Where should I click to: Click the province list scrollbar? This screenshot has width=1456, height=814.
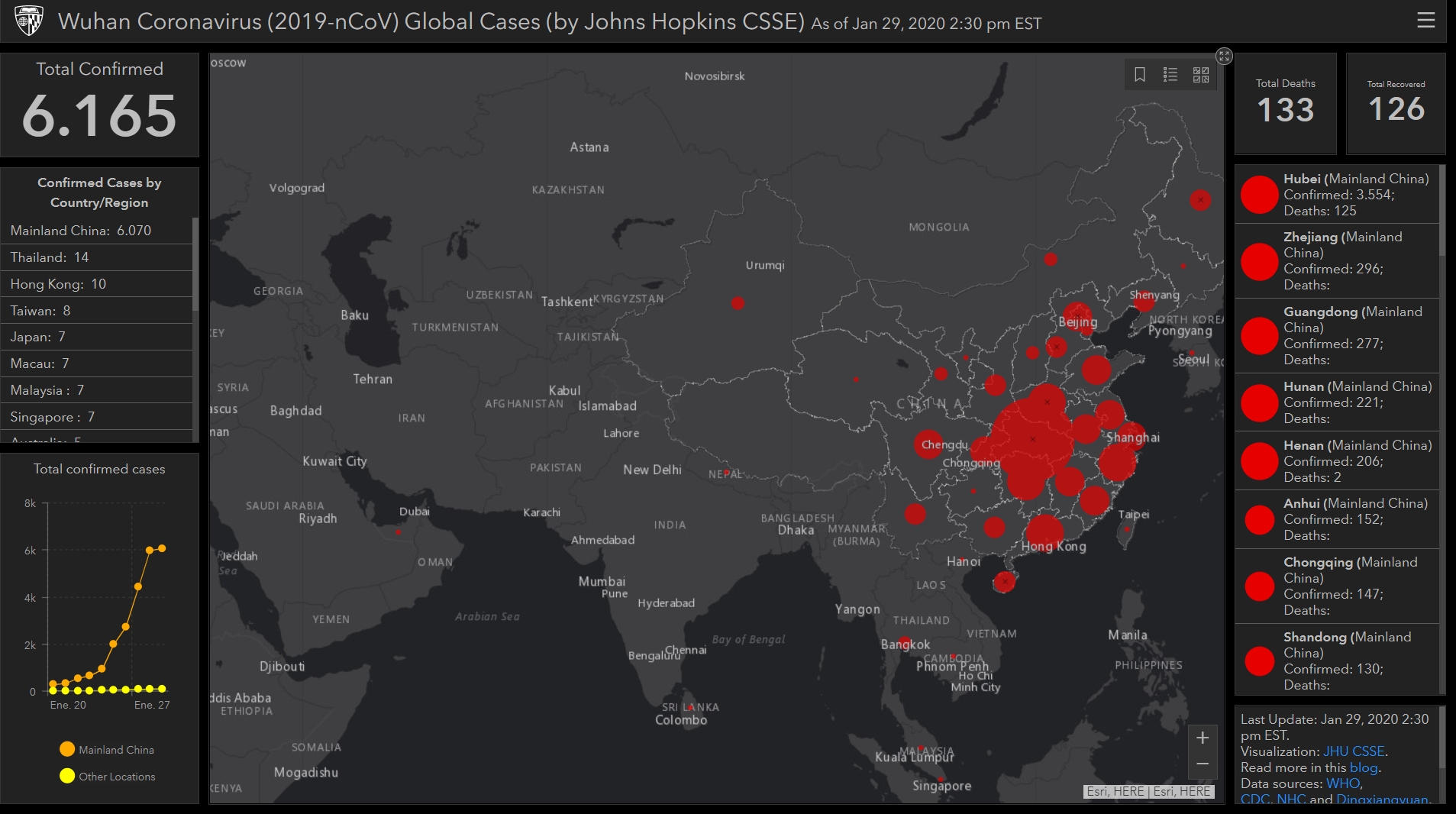(1442, 211)
